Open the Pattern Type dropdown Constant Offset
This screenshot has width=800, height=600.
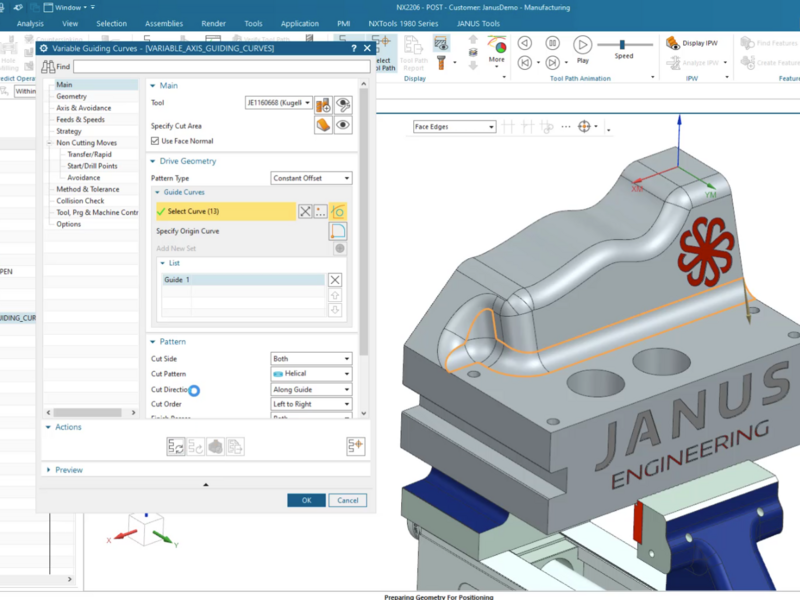click(311, 178)
